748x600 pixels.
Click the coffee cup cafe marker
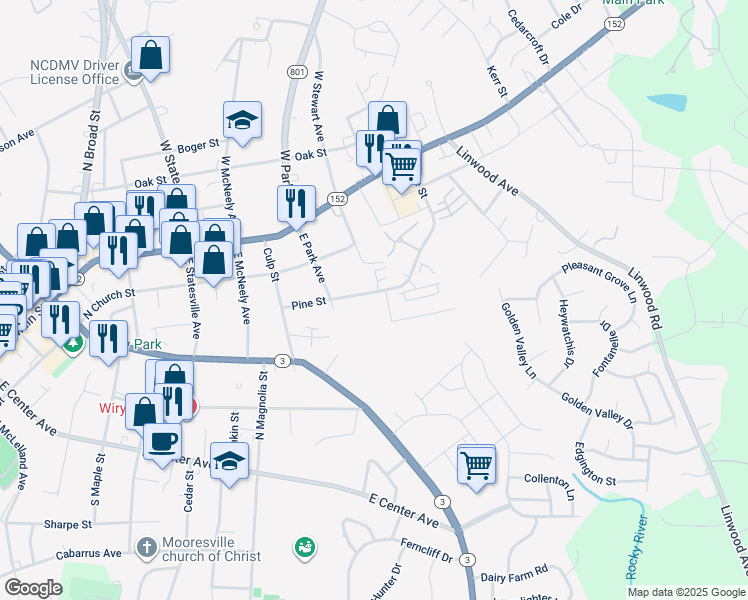(162, 441)
